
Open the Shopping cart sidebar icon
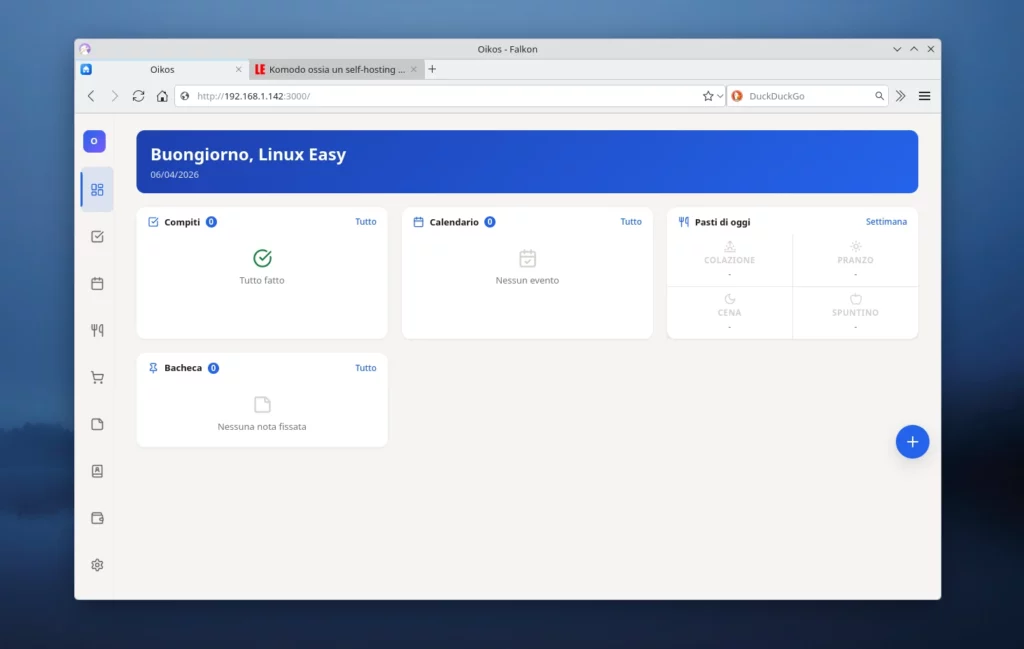(97, 377)
